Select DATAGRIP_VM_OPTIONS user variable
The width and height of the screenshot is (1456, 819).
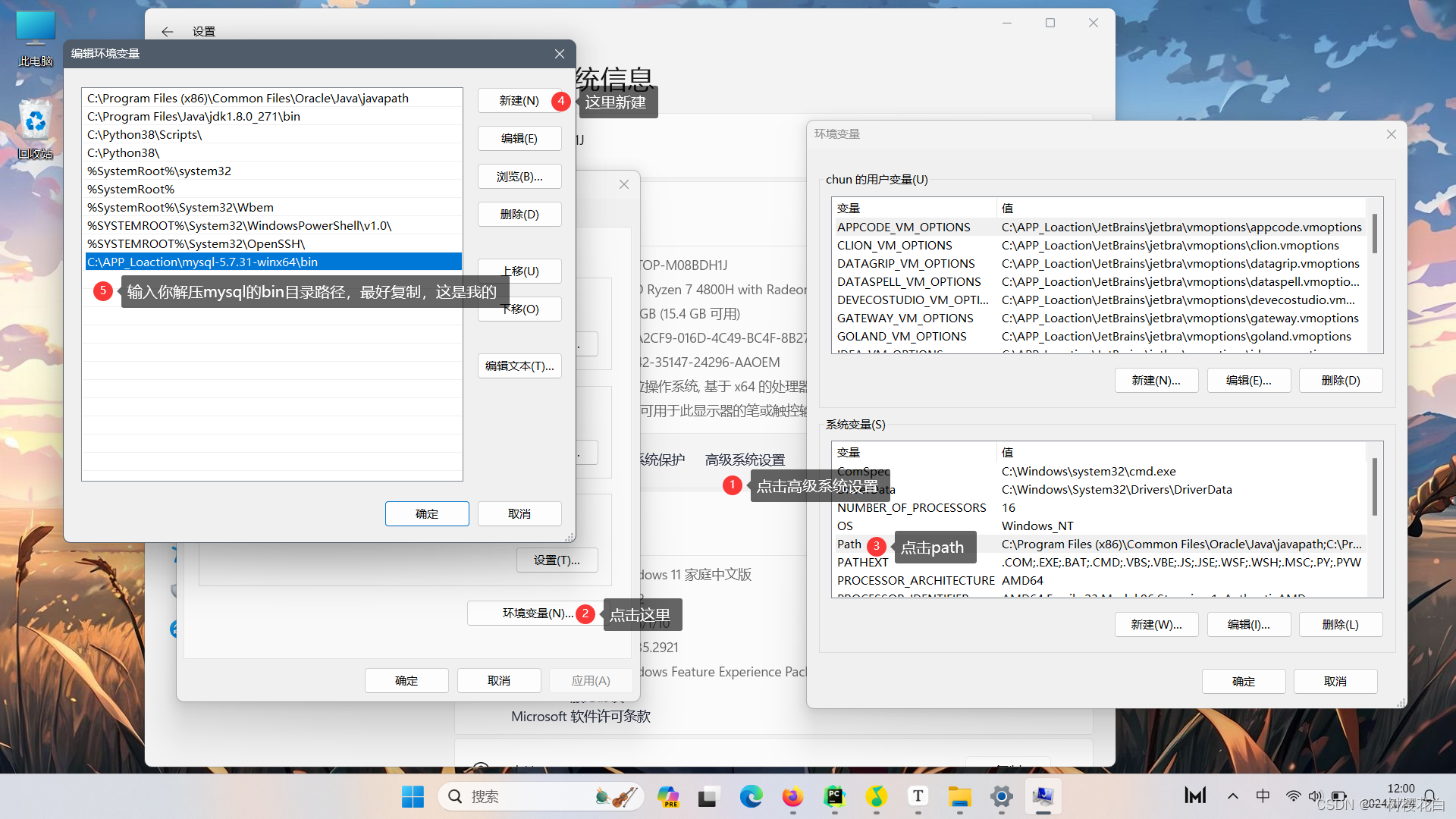coord(1099,263)
